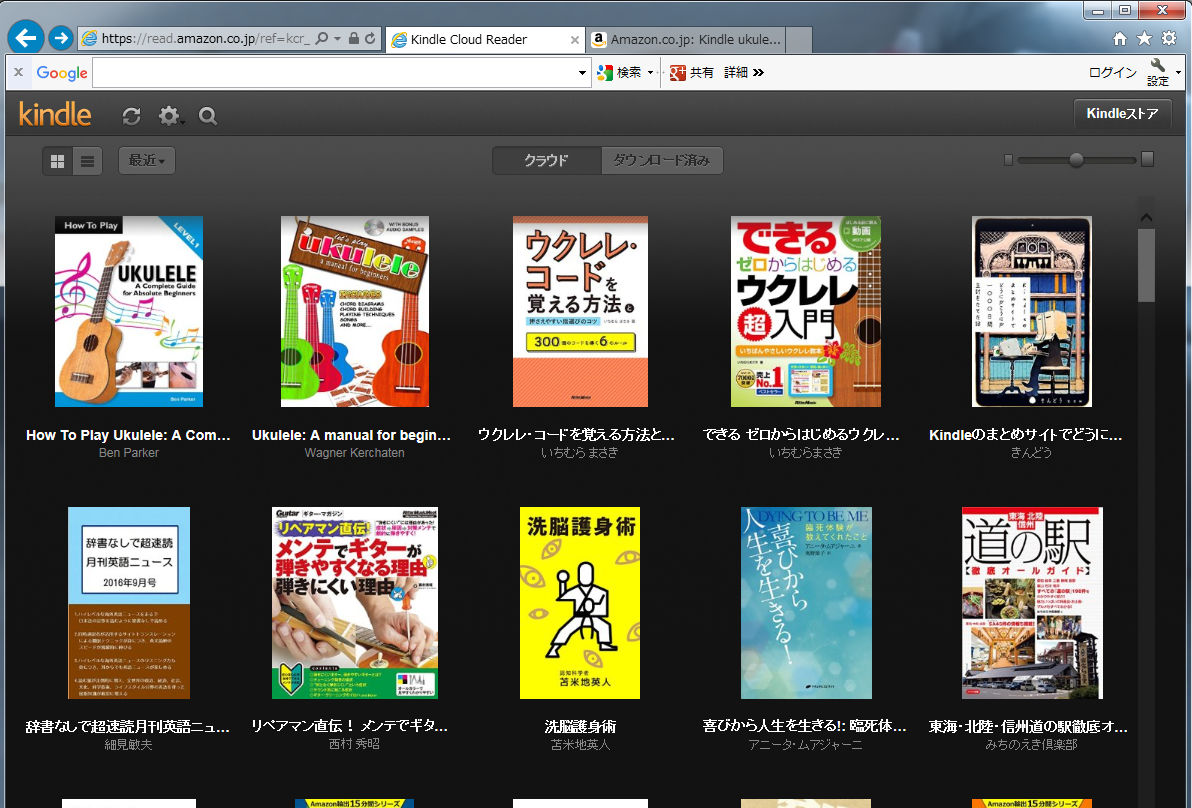
Task: Open How To Play Ukulele book cover
Action: tap(128, 312)
